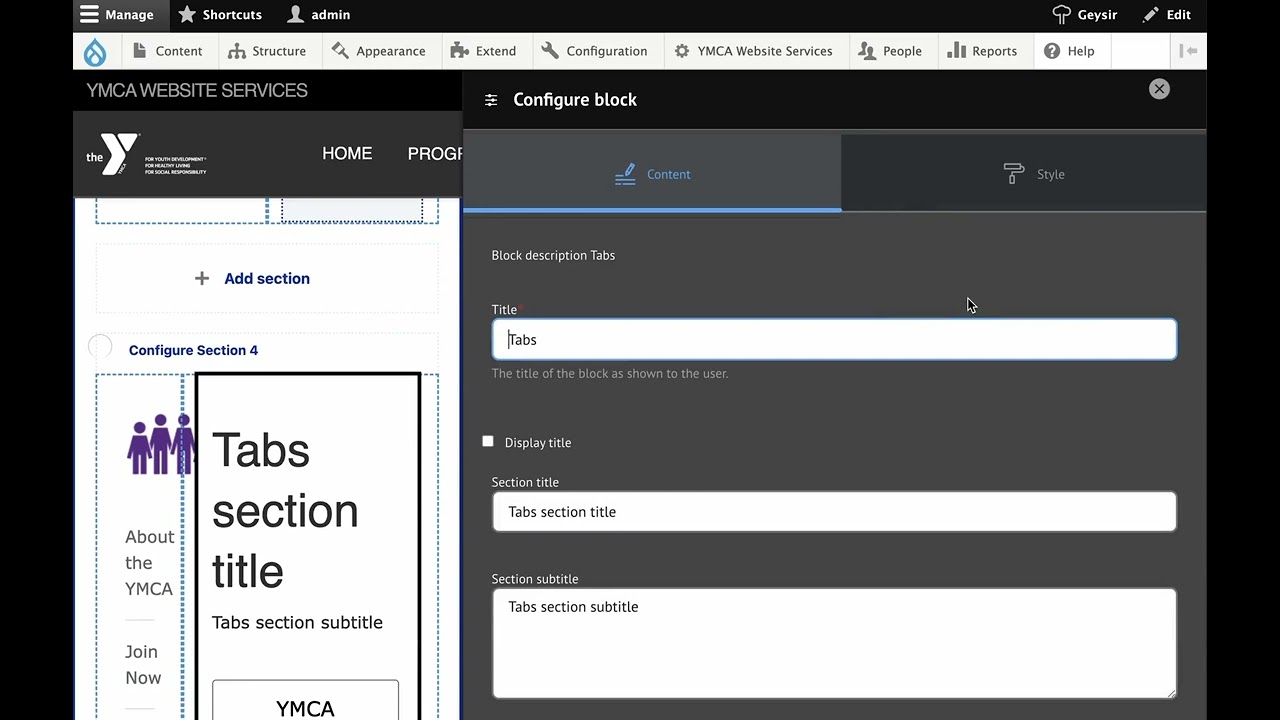Open the Content admin menu

coord(167,51)
